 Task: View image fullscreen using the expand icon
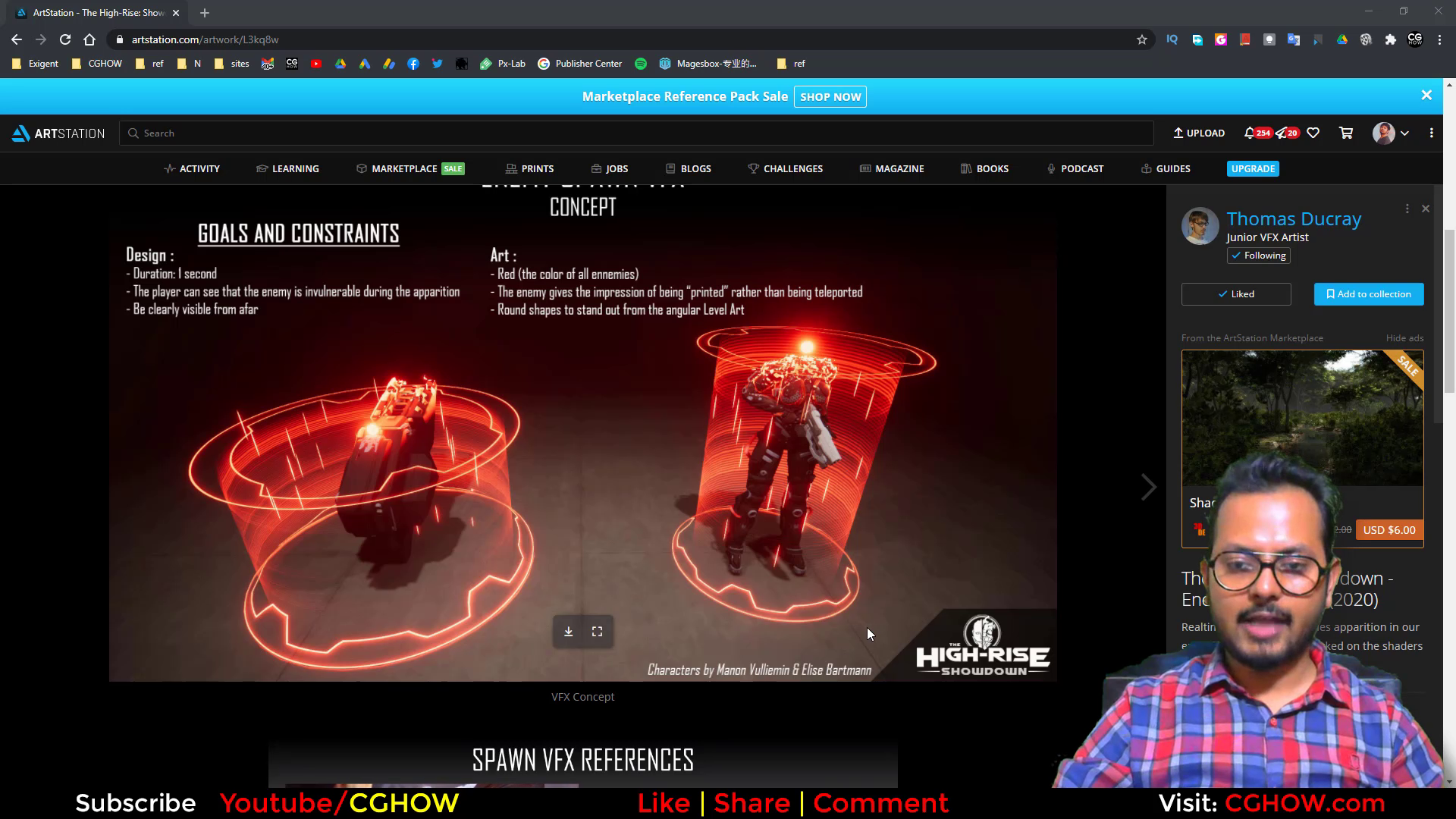pyautogui.click(x=598, y=631)
